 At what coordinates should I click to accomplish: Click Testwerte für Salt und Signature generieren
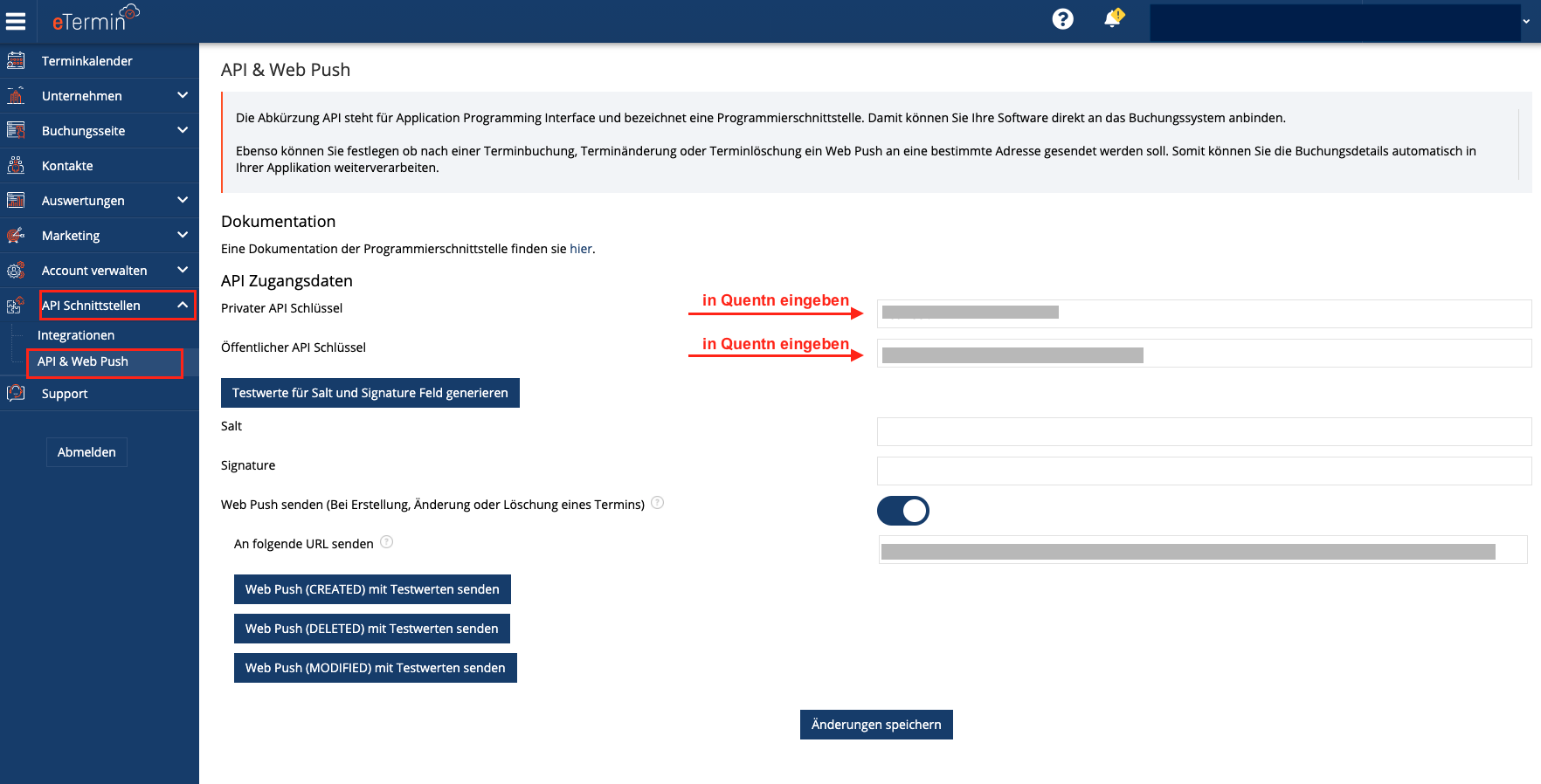(370, 393)
